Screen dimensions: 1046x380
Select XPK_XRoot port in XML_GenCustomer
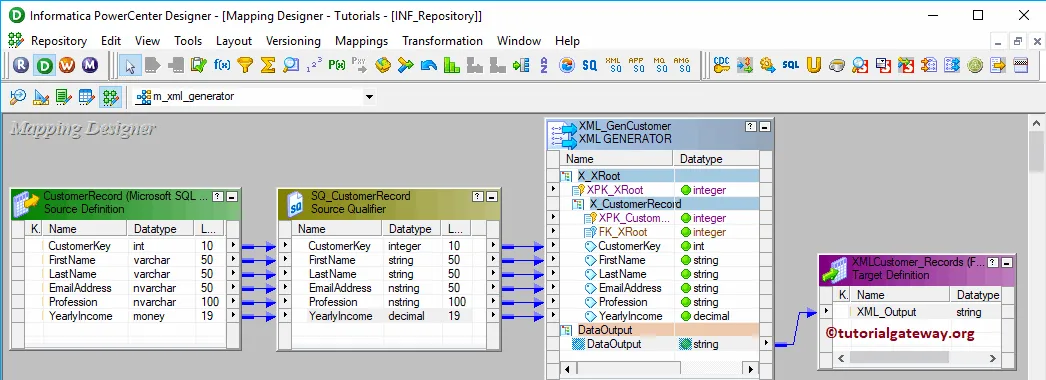click(x=614, y=190)
